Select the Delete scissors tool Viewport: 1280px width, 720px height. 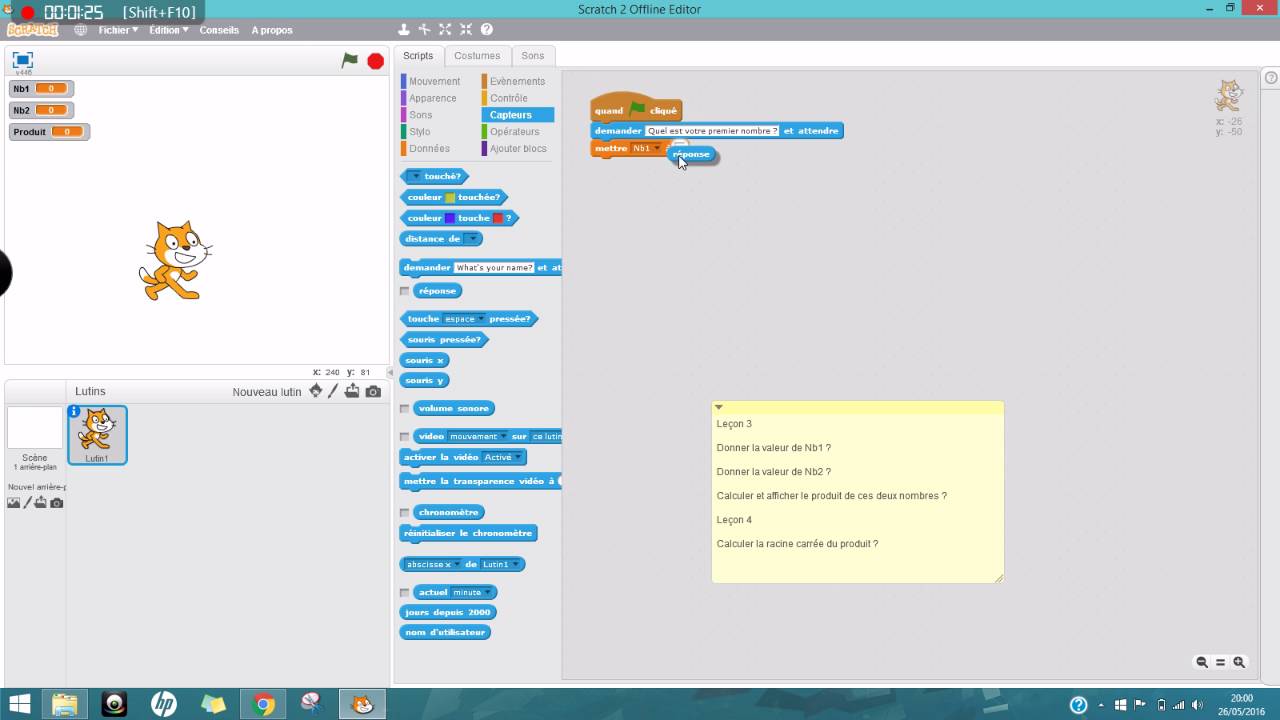(425, 30)
